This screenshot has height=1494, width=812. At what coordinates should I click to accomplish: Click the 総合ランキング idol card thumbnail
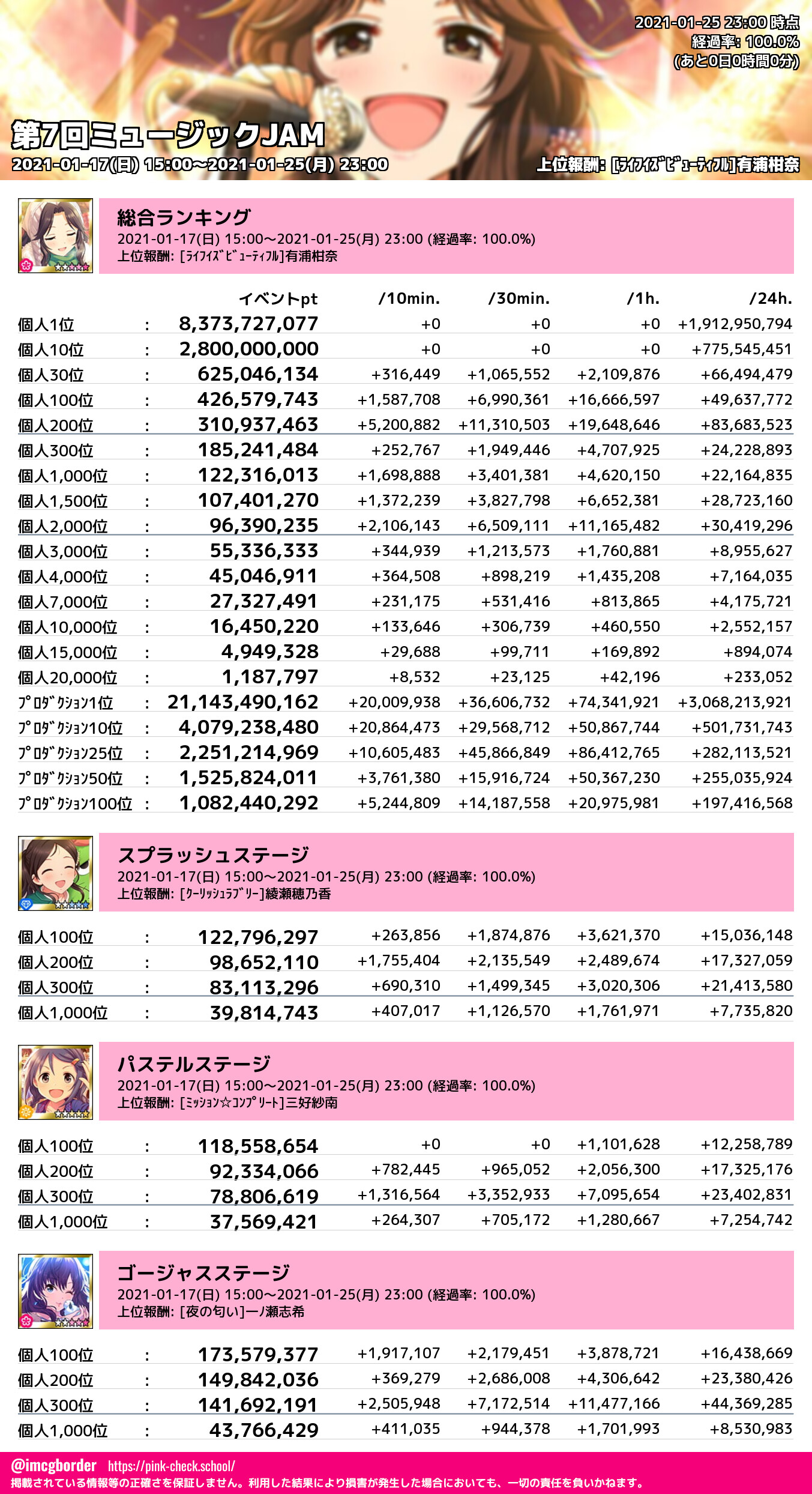tap(55, 235)
